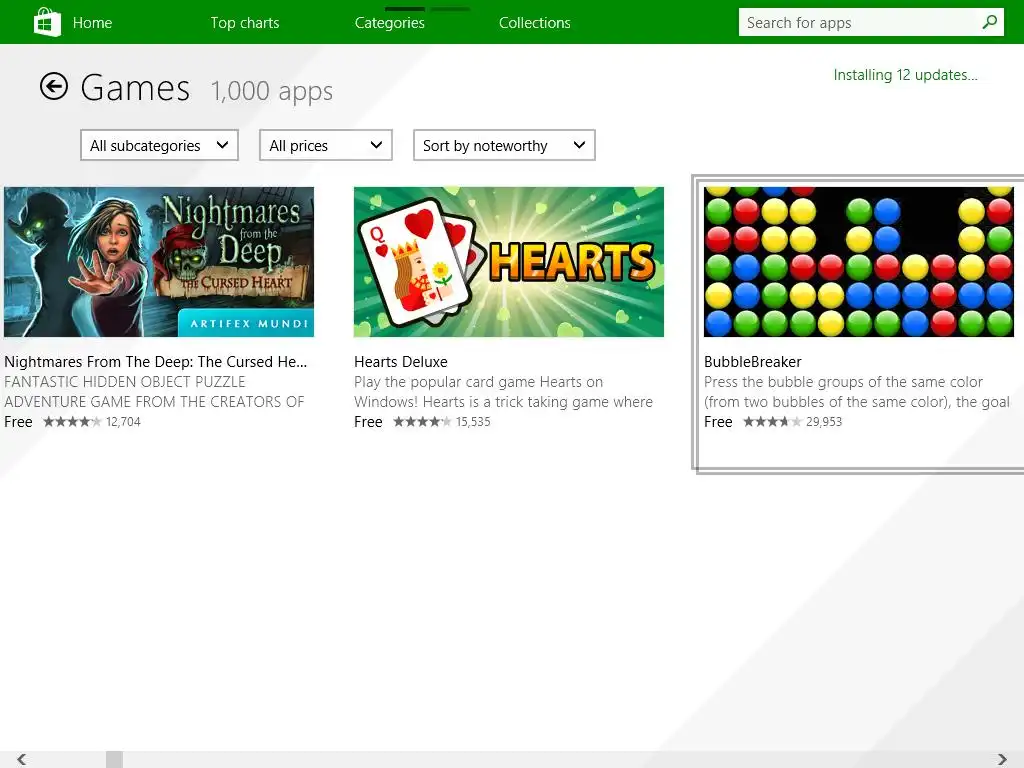Go back using the circled arrow icon
Screen dimensions: 1024x768
(54, 86)
